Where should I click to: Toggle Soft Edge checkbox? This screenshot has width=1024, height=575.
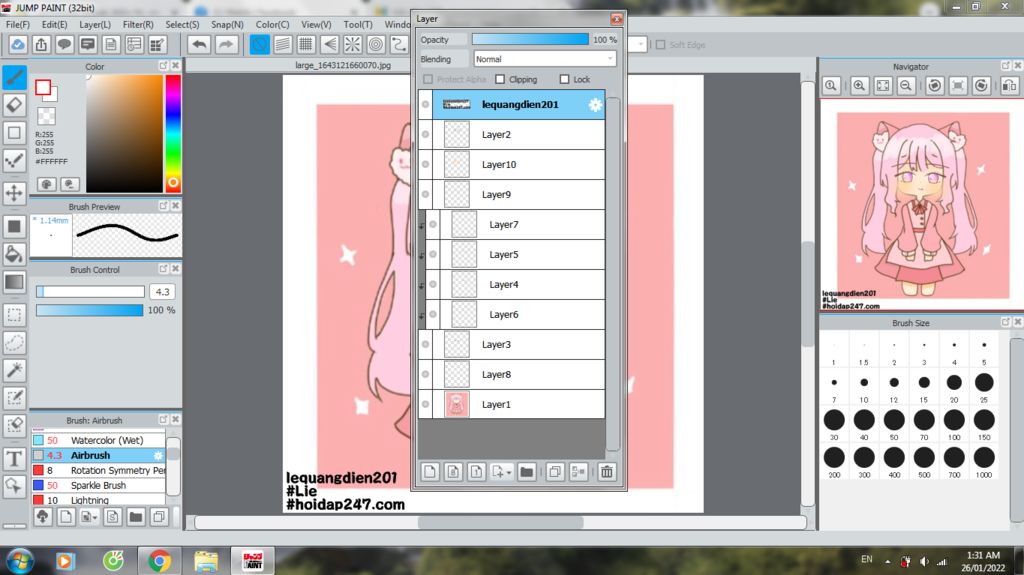point(660,44)
